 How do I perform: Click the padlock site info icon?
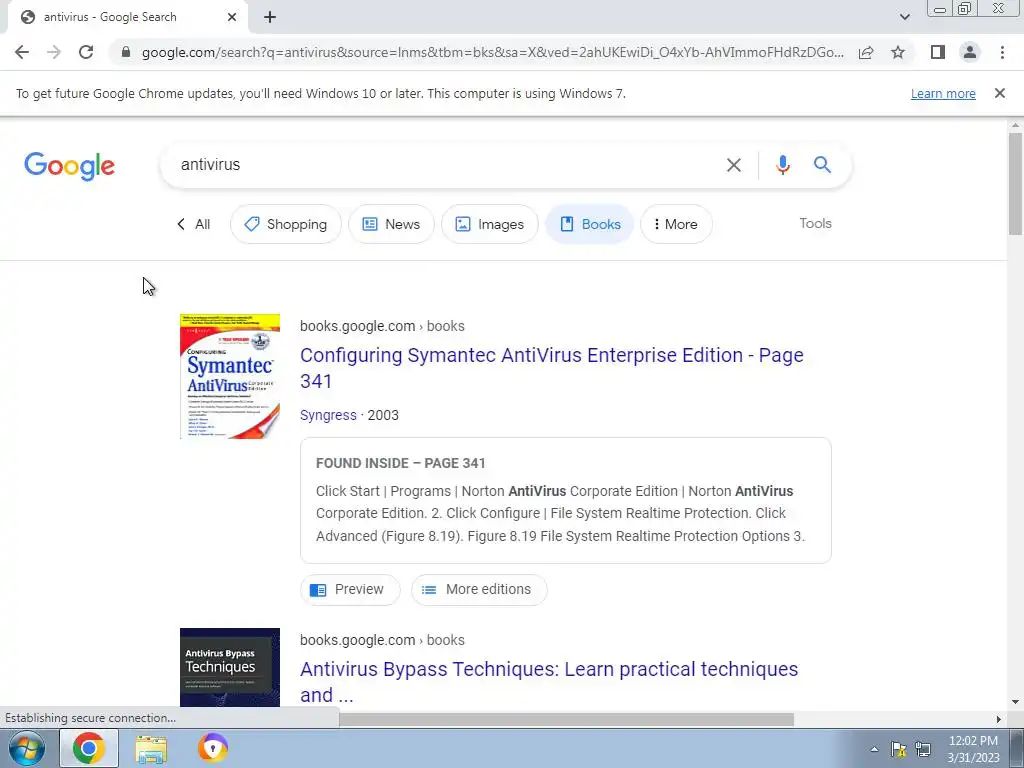pos(126,52)
